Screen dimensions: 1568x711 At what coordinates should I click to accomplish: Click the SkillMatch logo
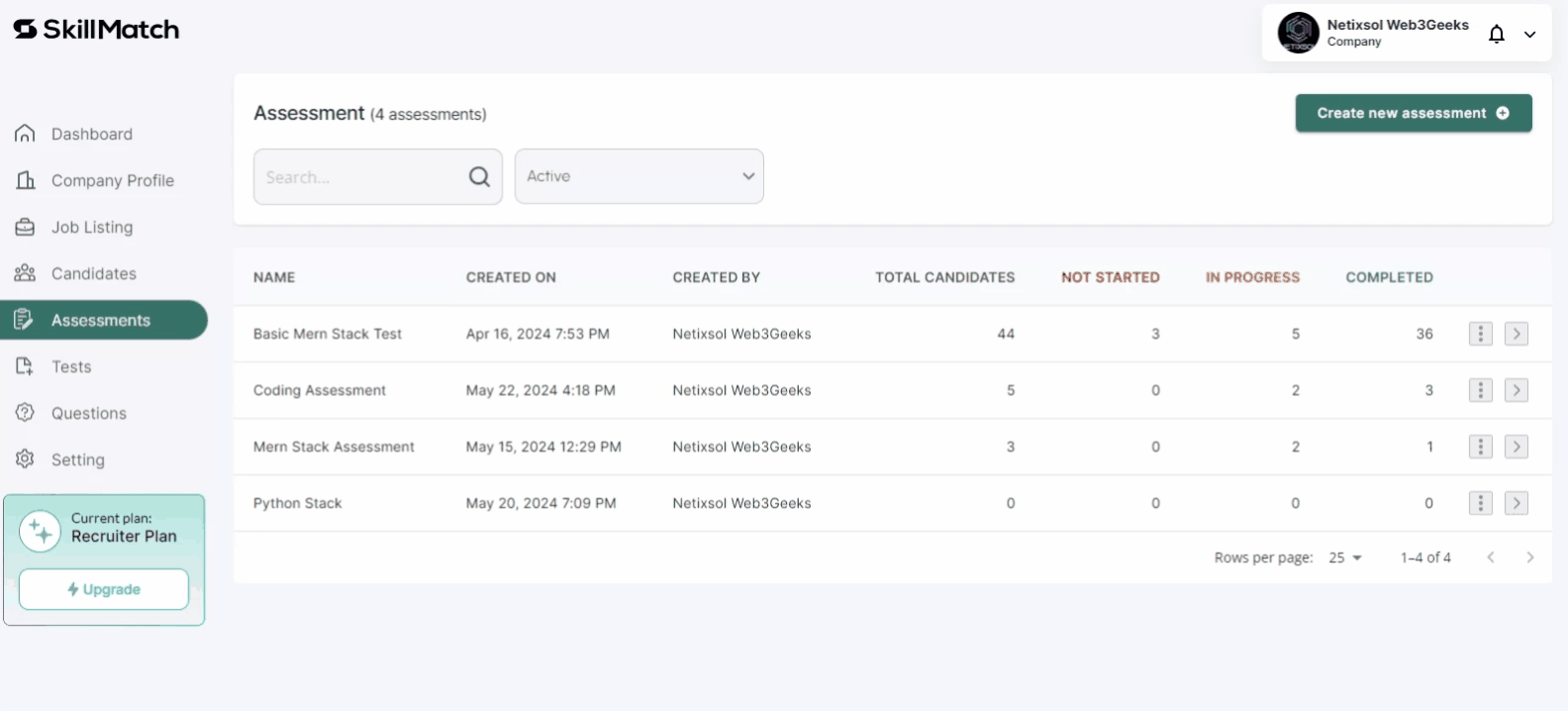tap(96, 30)
